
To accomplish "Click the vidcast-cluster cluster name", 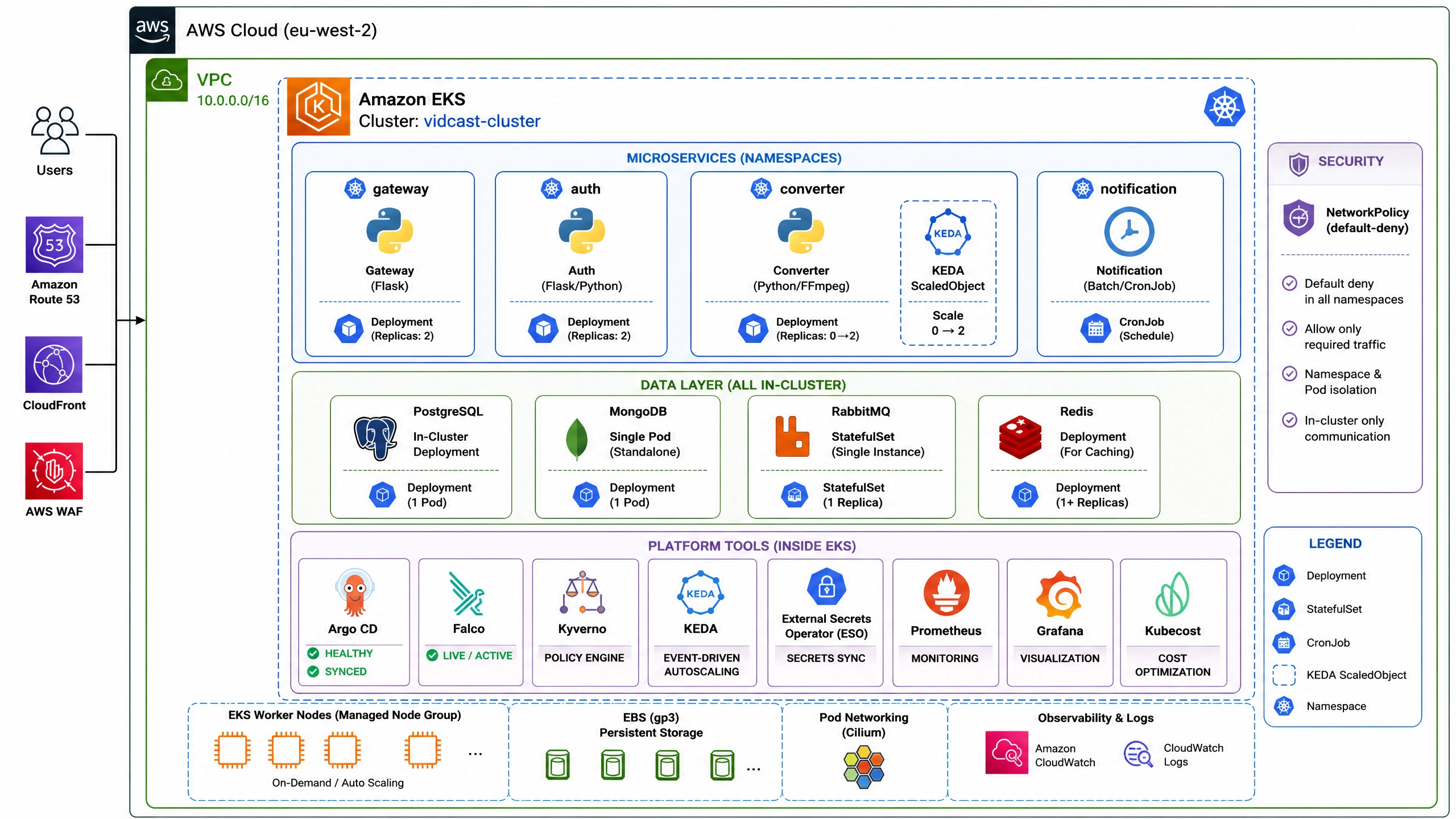I will click(482, 121).
